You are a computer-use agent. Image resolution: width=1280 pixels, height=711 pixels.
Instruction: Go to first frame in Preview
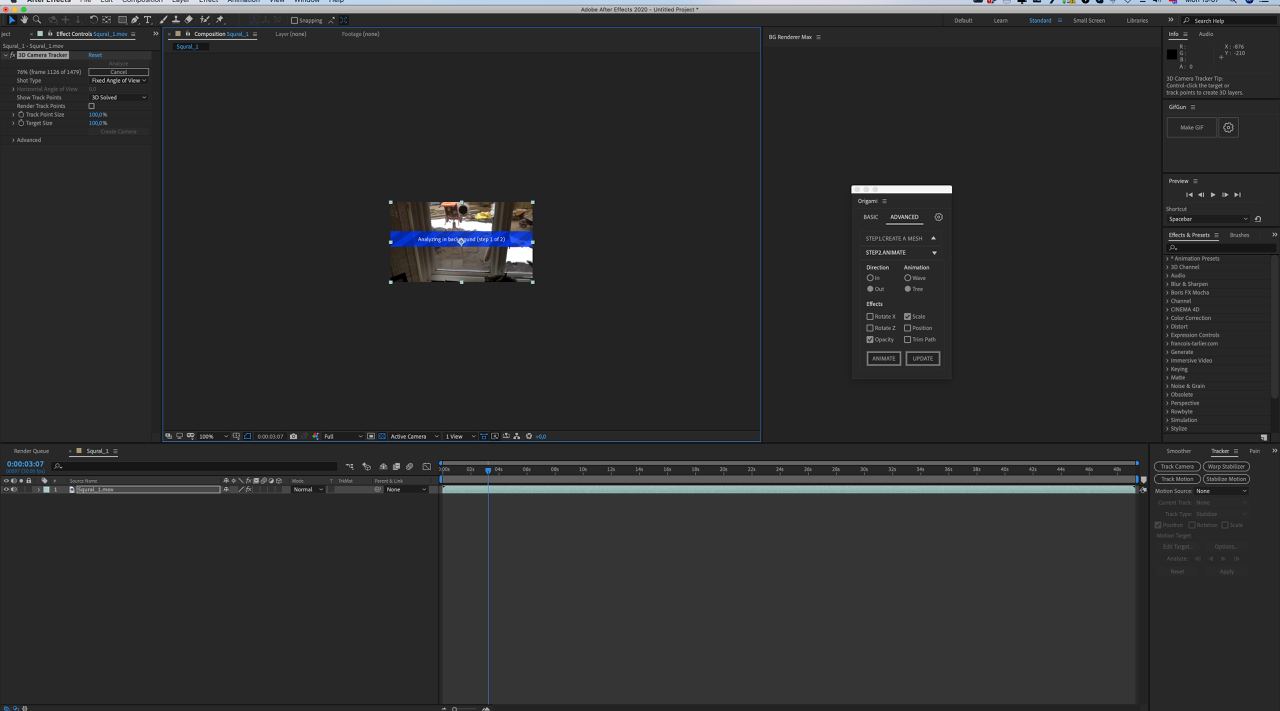[1189, 195]
